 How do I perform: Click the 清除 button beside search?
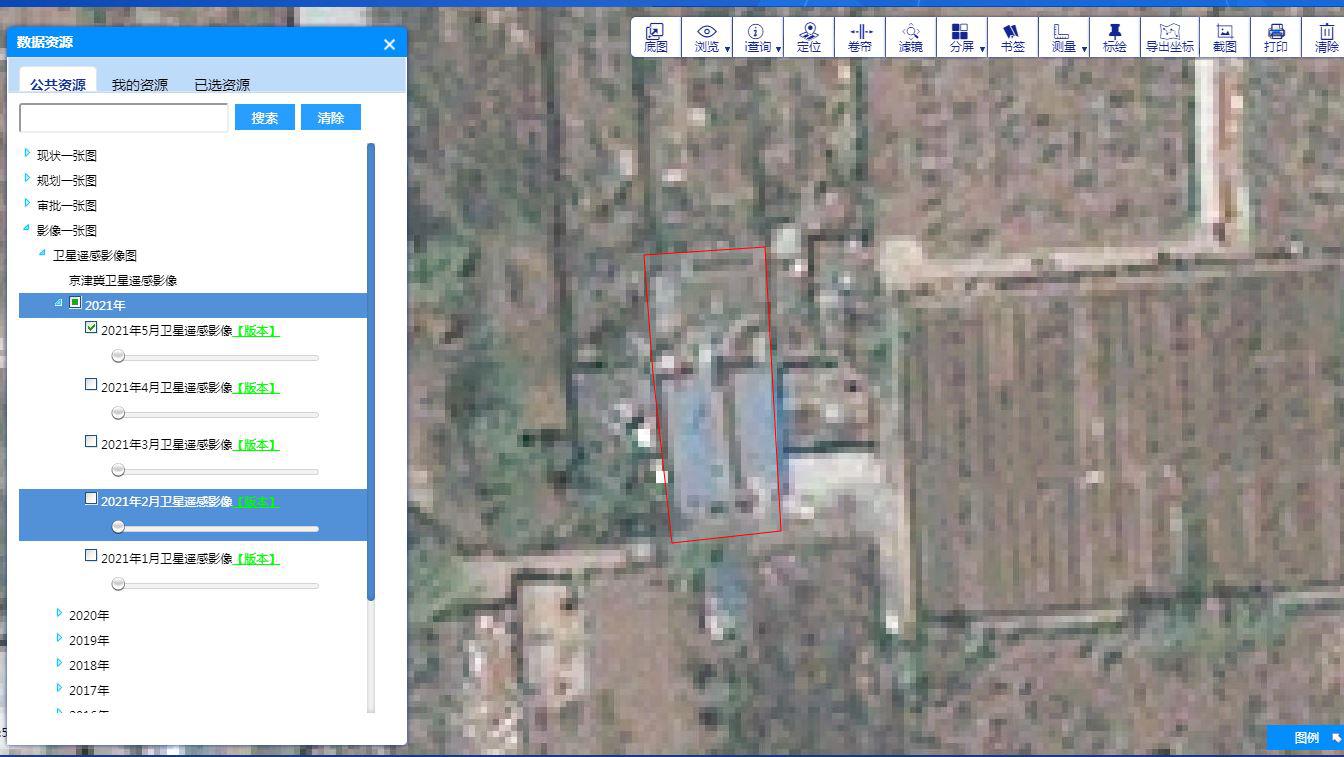[331, 117]
